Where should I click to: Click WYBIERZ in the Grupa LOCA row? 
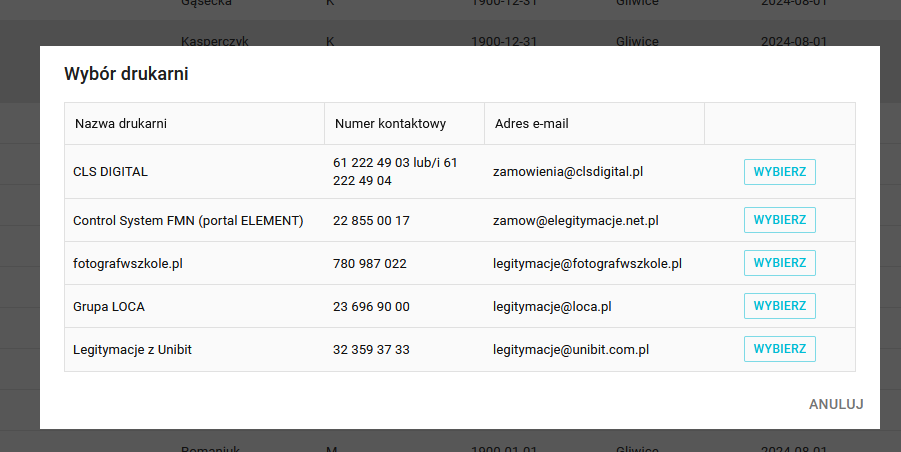coord(779,306)
